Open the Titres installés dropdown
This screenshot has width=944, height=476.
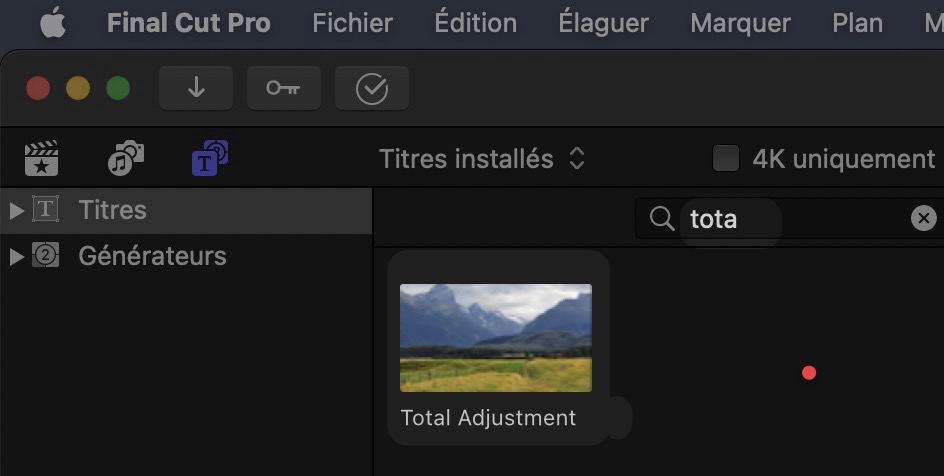click(x=481, y=158)
